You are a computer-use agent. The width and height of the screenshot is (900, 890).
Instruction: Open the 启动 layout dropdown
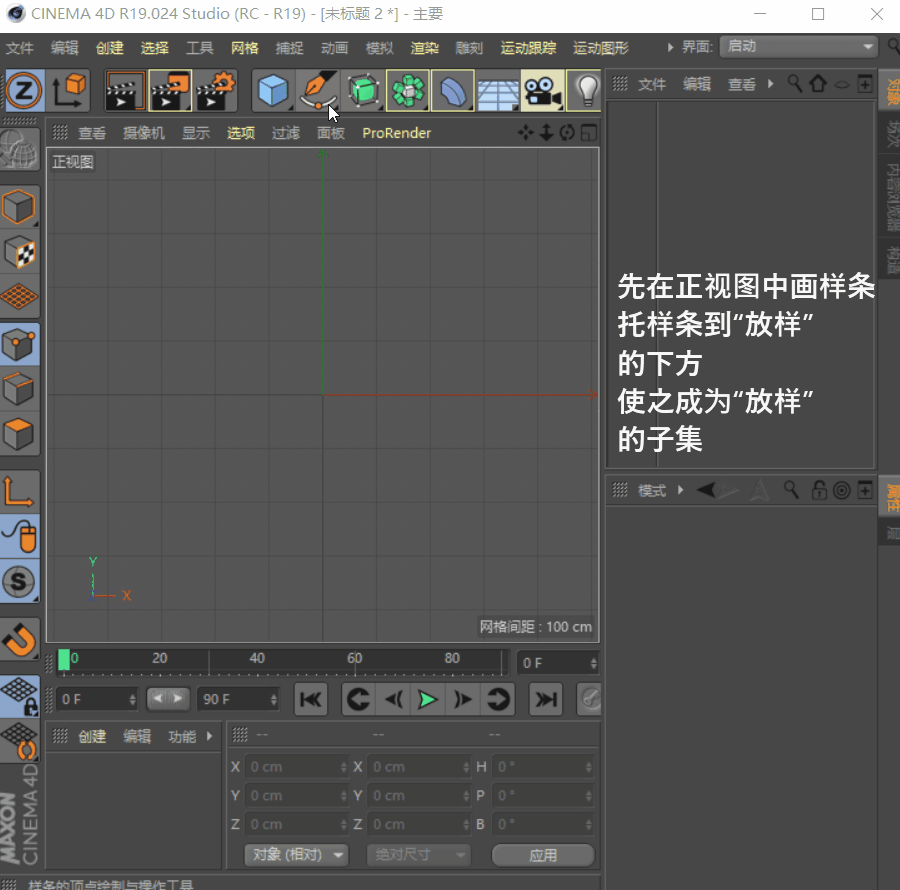click(x=798, y=47)
